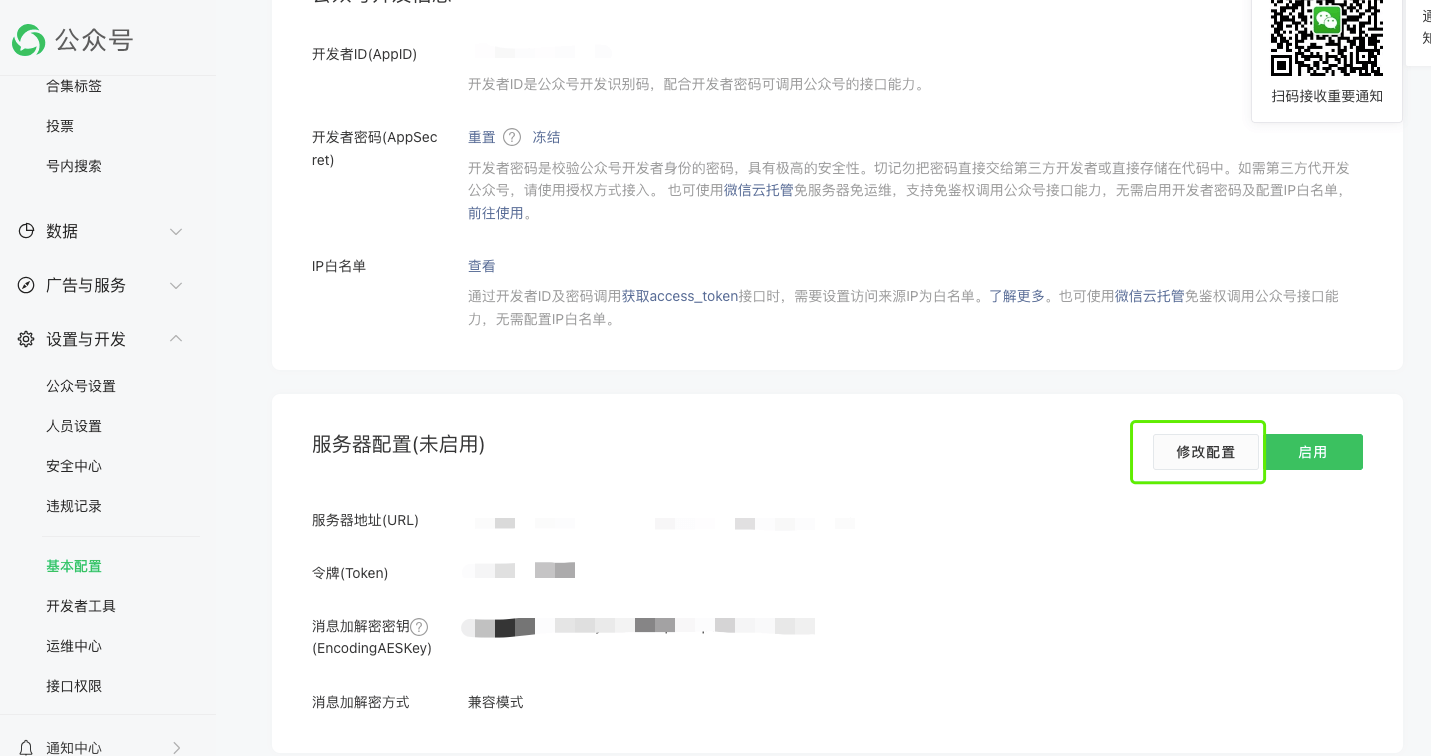Viewport: 1431px width, 756px height.
Task: Click the 了解更多 link
Action: click(x=1017, y=296)
